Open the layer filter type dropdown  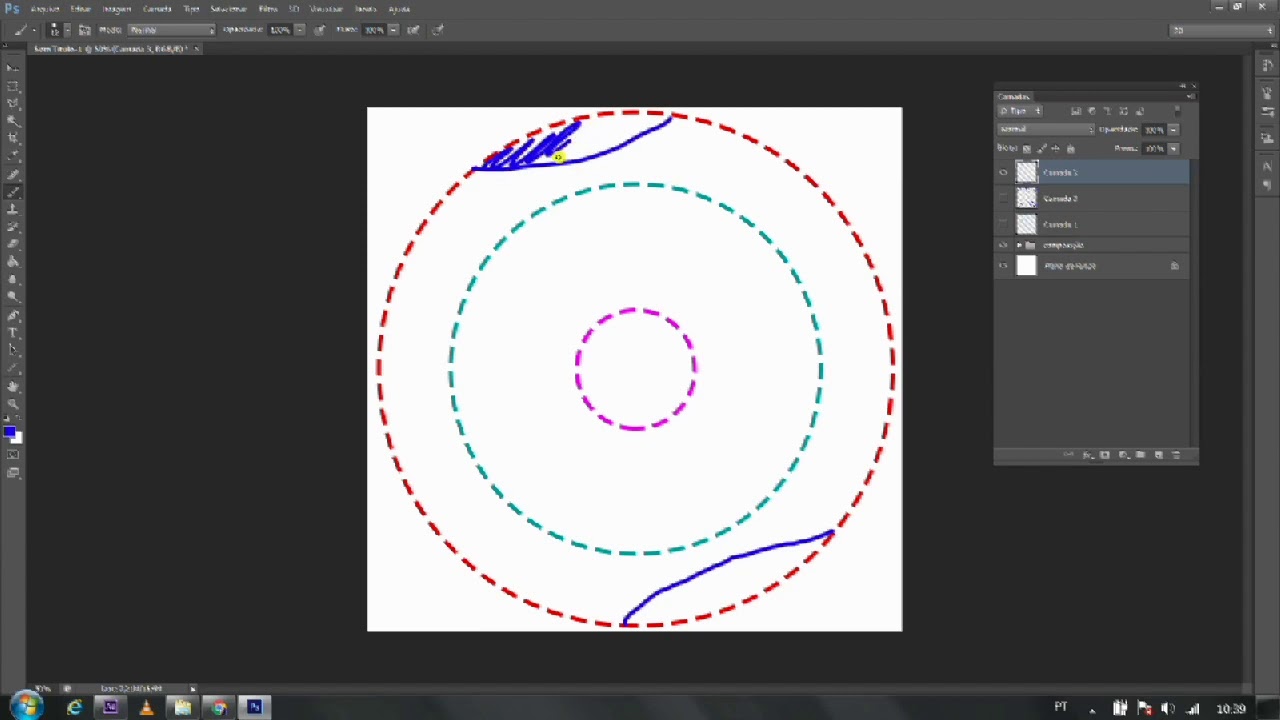coord(1020,111)
